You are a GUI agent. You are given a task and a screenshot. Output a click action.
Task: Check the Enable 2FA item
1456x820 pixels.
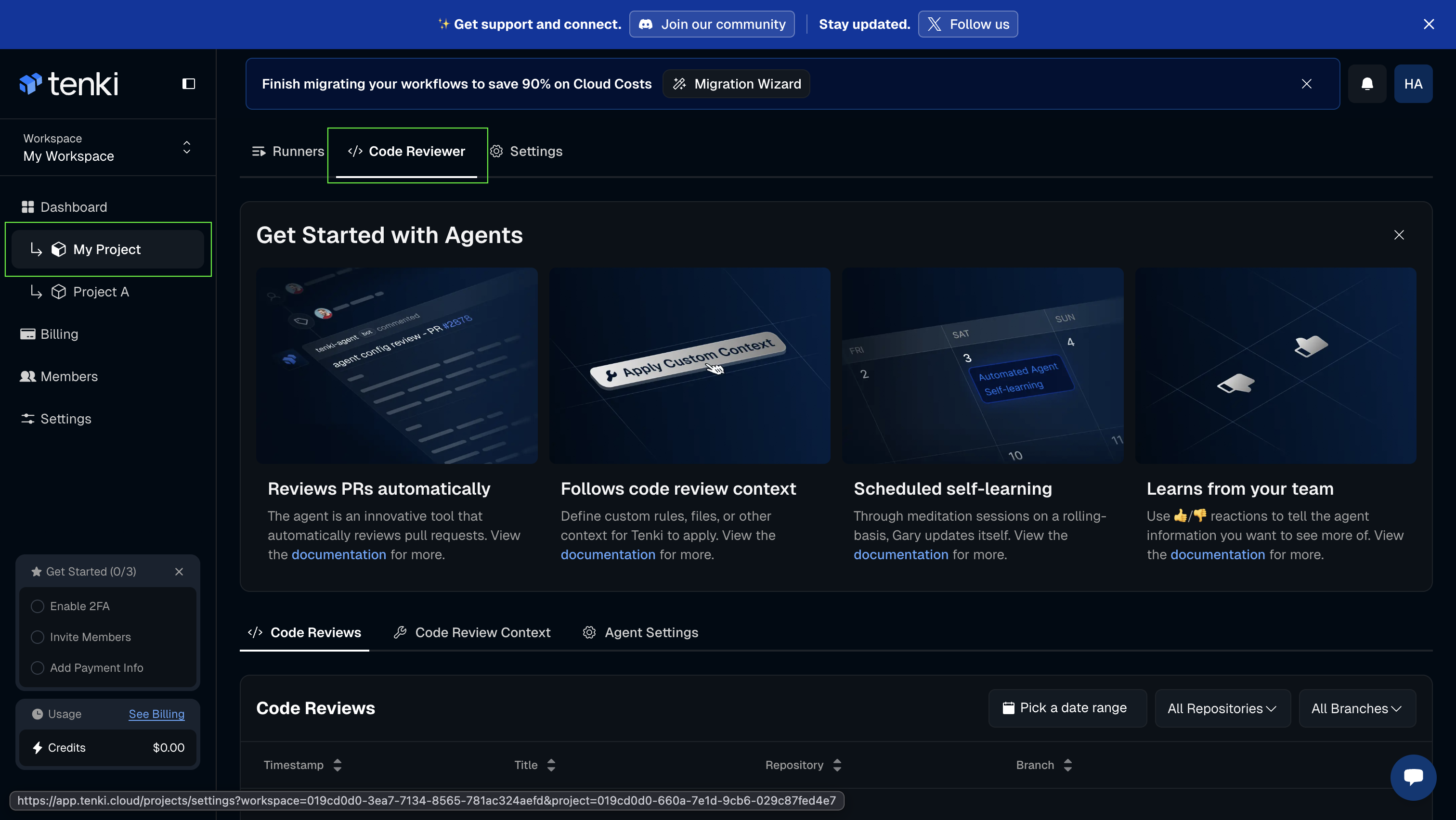pyautogui.click(x=38, y=606)
